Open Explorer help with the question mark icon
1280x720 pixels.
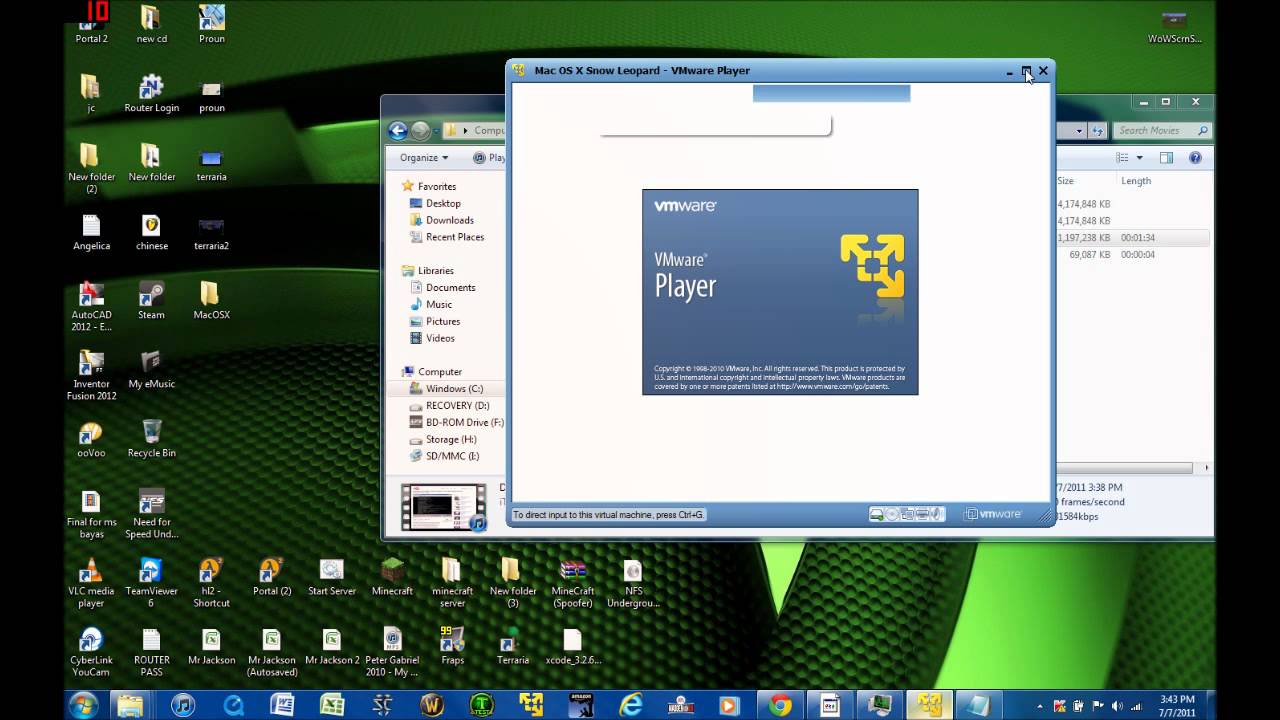point(1195,157)
